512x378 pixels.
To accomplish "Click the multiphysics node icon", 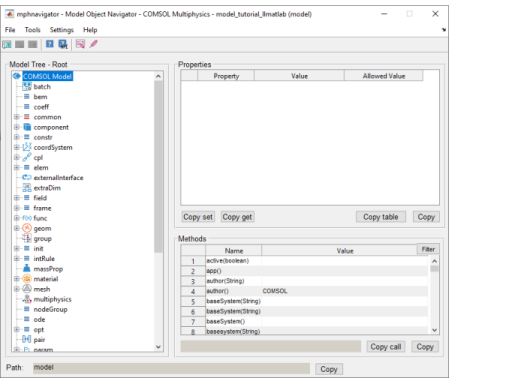I will [27, 299].
